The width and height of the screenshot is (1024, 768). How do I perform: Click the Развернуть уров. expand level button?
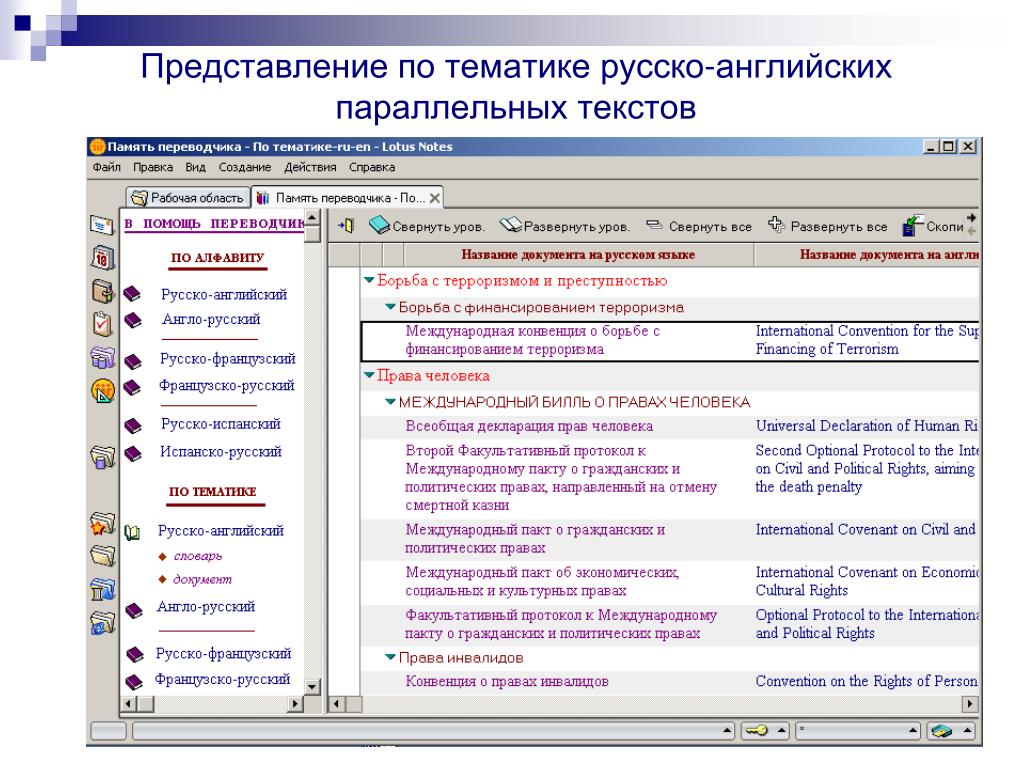click(565, 226)
